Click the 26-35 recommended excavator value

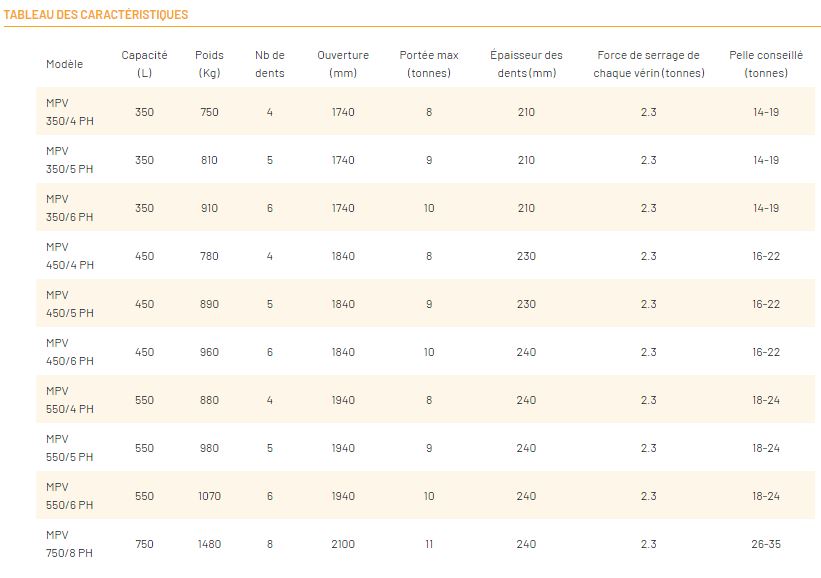766,544
